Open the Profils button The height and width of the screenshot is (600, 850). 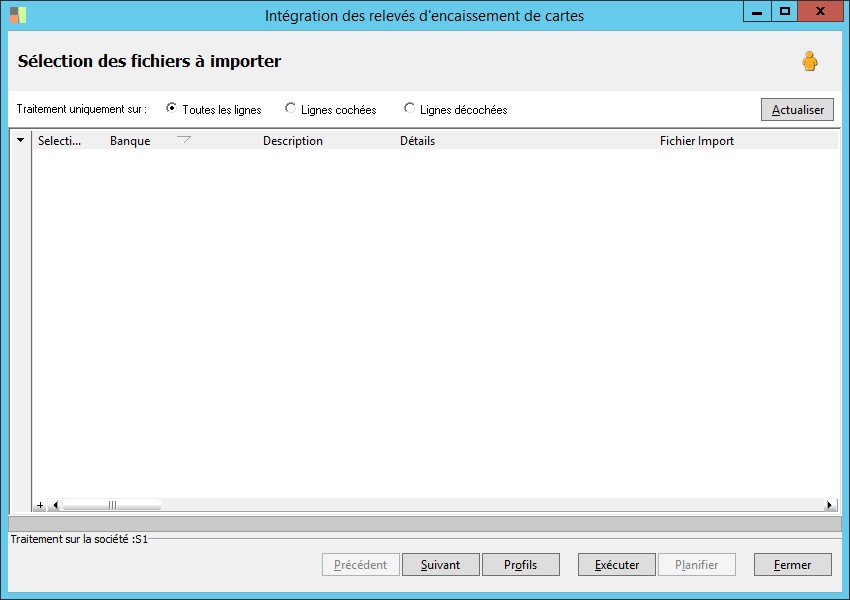point(520,565)
